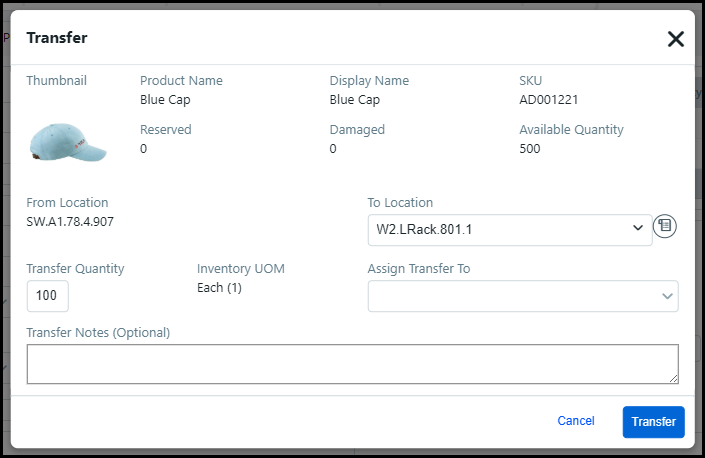This screenshot has width=705, height=458.
Task: Click the Available Quantity value 500
Action: click(x=529, y=149)
